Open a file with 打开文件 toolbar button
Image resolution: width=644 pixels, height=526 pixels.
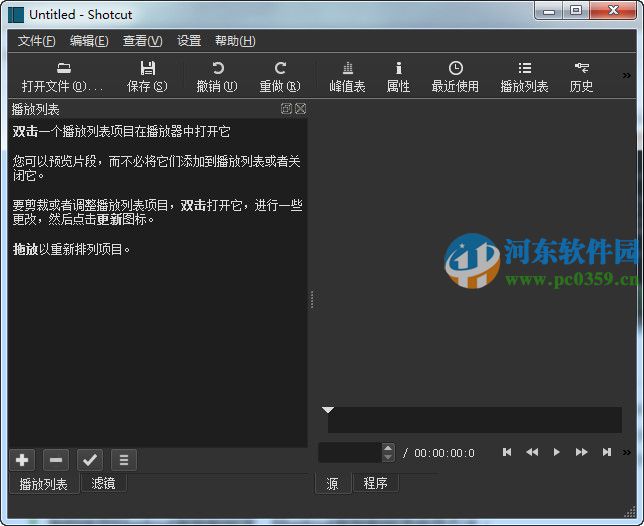tap(63, 77)
